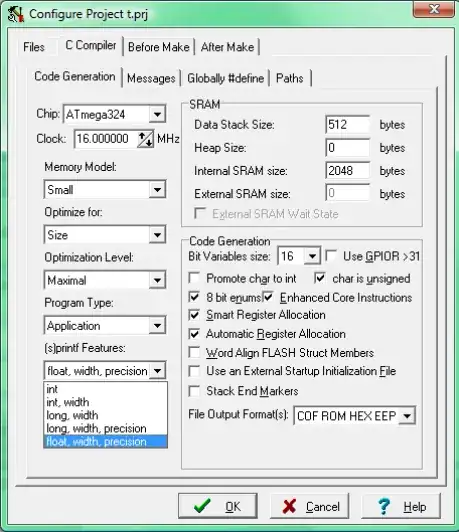The height and width of the screenshot is (532, 459).
Task: Click the Clock frequency up/down stepper
Action: tap(145, 139)
